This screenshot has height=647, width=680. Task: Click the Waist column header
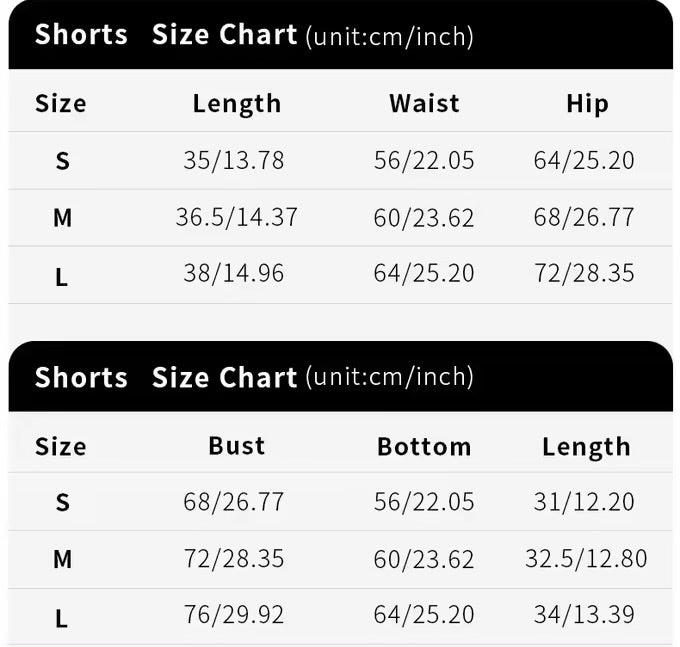point(424,103)
